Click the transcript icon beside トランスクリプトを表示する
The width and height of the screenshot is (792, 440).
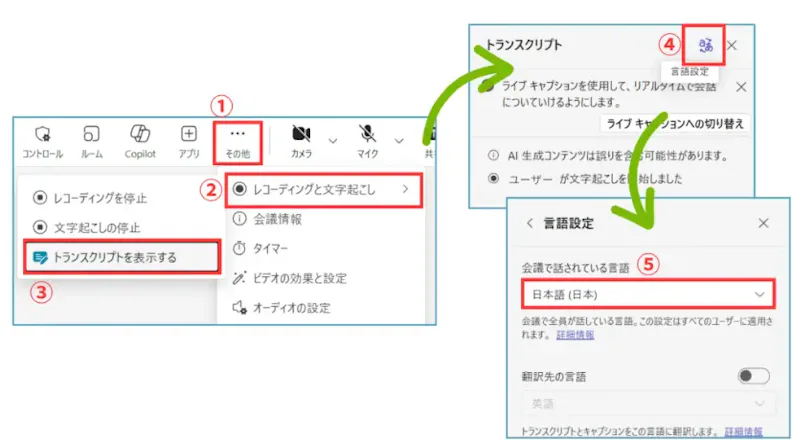[x=40, y=257]
